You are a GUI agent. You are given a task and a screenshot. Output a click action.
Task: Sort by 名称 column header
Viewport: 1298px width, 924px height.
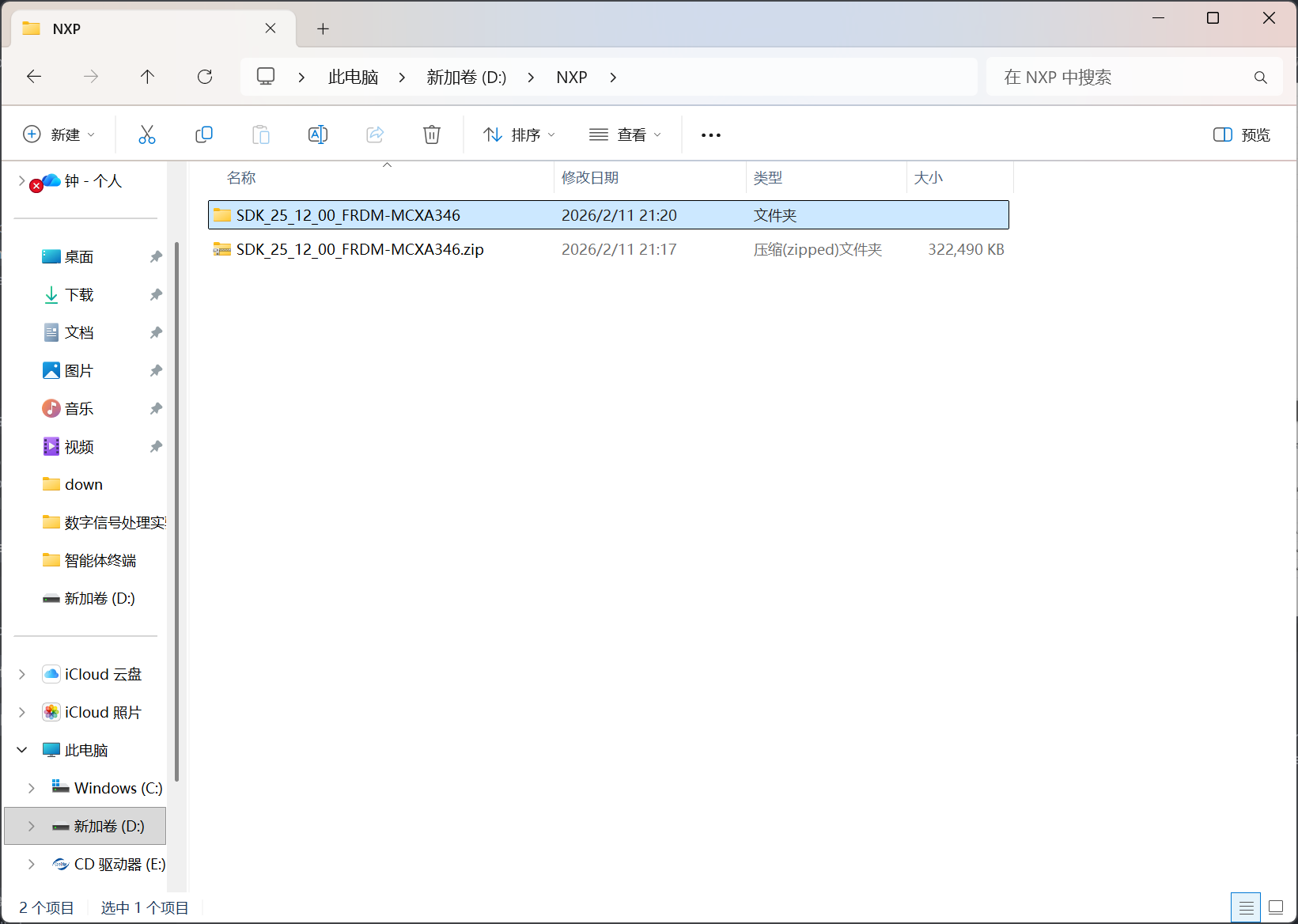(241, 178)
